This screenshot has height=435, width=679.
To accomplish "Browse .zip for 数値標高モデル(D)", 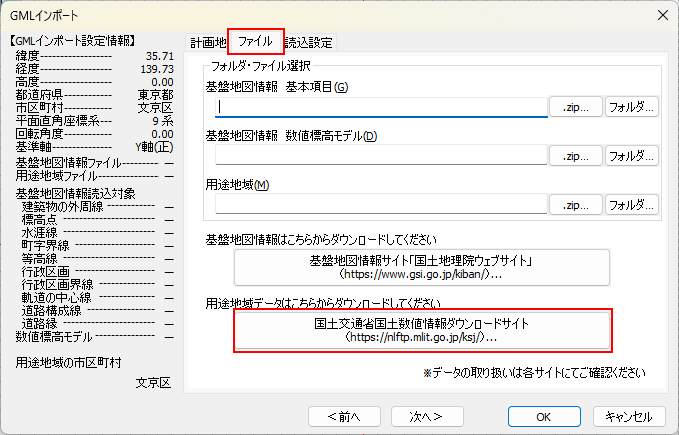I will click(576, 156).
